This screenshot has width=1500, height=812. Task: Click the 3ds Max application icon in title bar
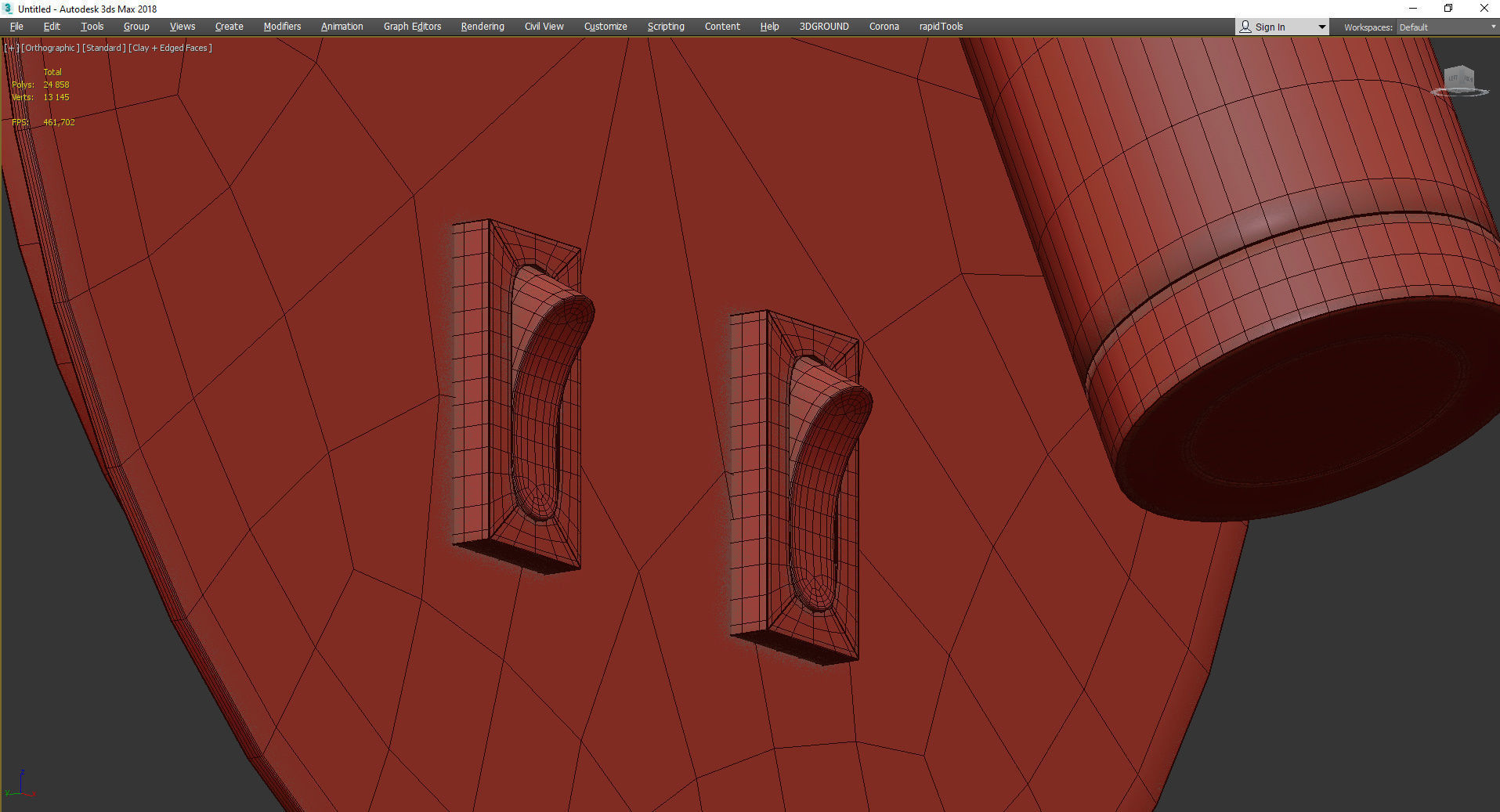[8, 9]
